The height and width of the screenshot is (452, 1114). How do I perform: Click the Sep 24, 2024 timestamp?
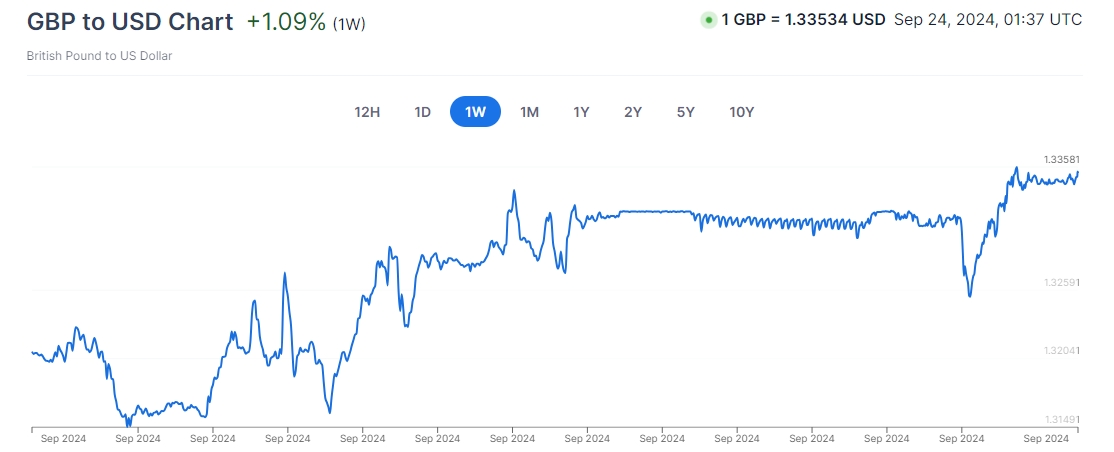point(988,19)
